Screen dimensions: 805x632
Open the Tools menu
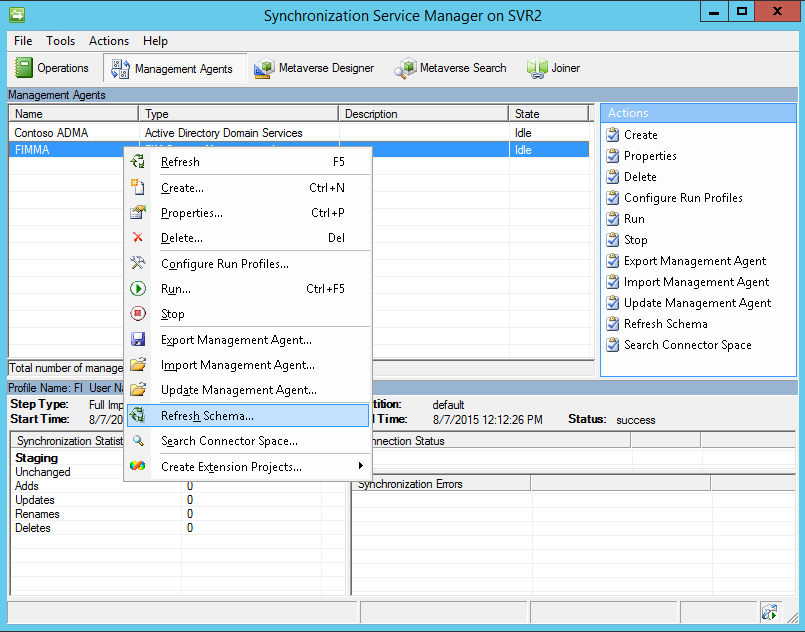61,41
